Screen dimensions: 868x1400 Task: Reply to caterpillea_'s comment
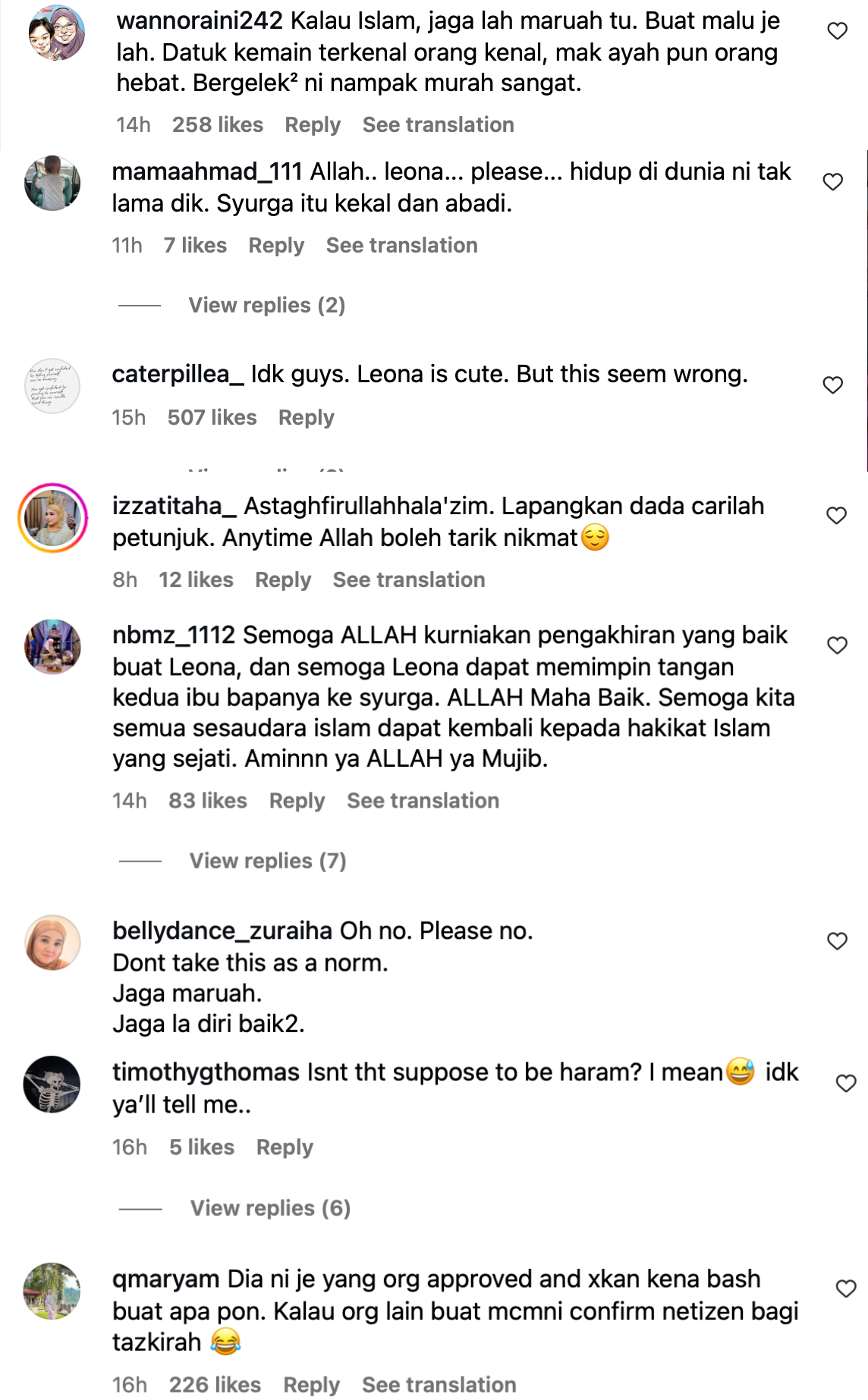[x=306, y=417]
